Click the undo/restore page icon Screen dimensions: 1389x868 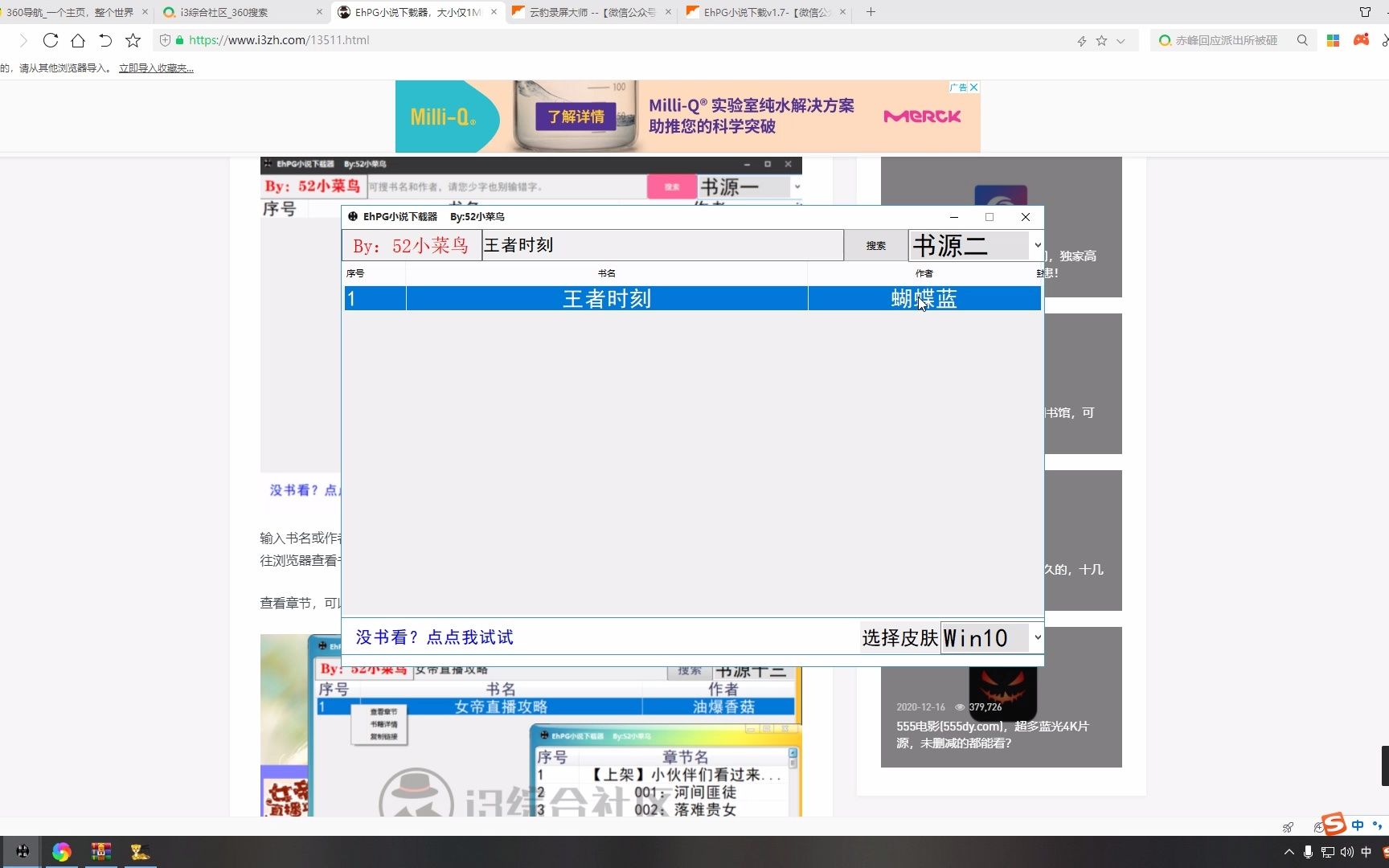point(105,40)
